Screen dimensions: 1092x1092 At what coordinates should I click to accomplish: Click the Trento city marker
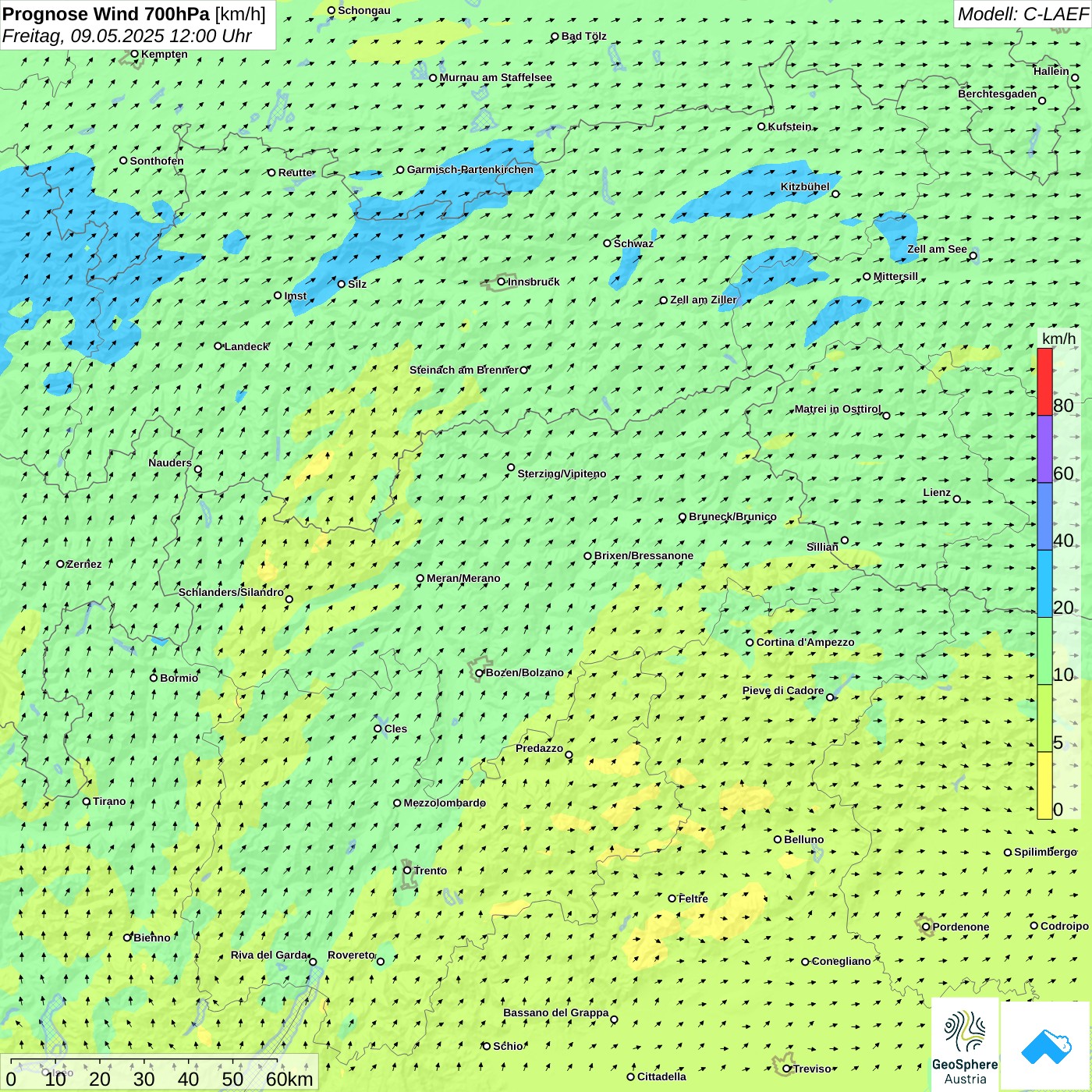[407, 870]
